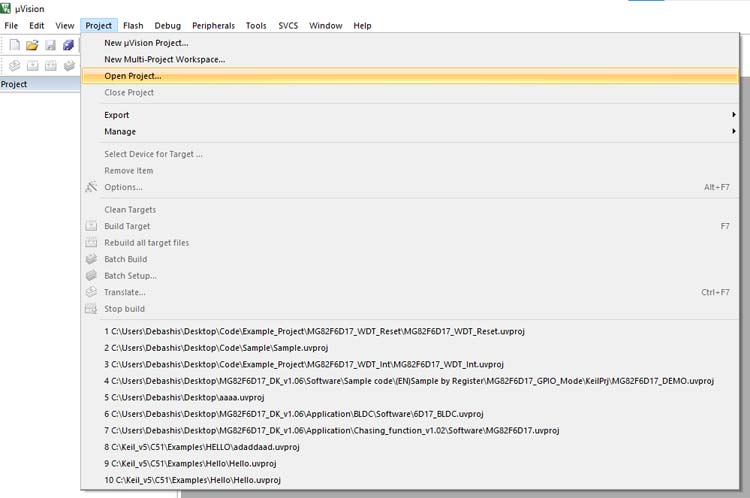Click the Batch Build toolbar icon
Viewport: 750px width, 498px height.
tap(69, 65)
